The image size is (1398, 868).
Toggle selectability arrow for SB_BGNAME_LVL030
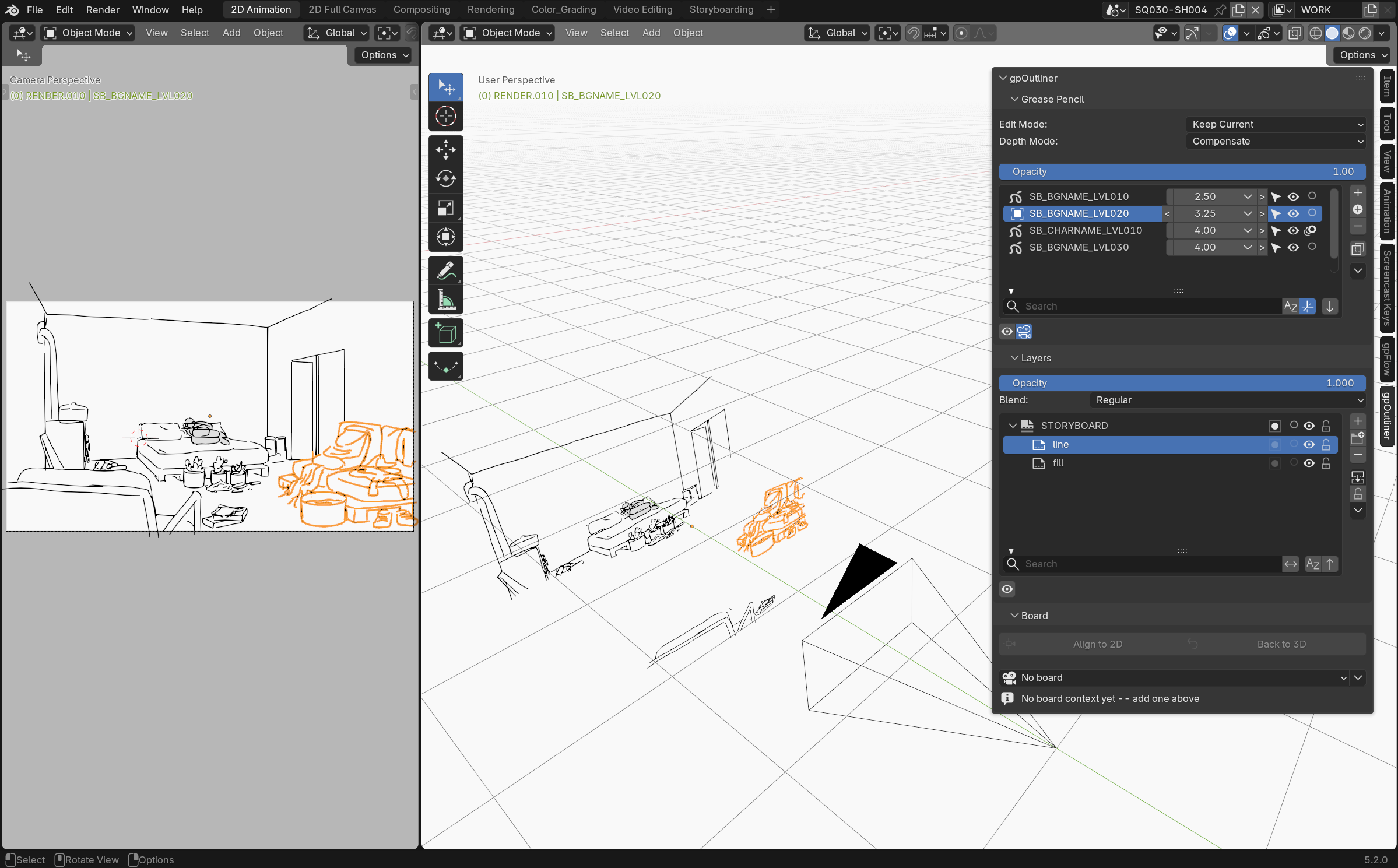click(1276, 247)
